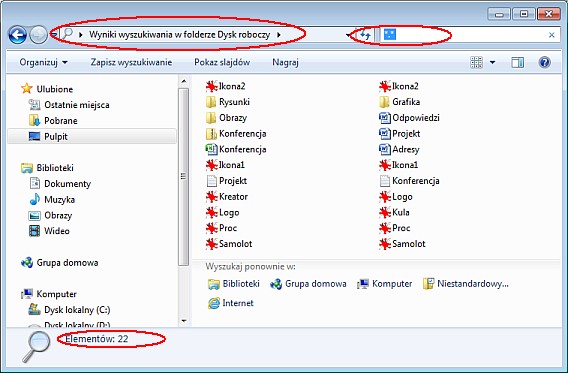Open the Pobrane folder in sidebar
The image size is (568, 373).
[x=53, y=121]
